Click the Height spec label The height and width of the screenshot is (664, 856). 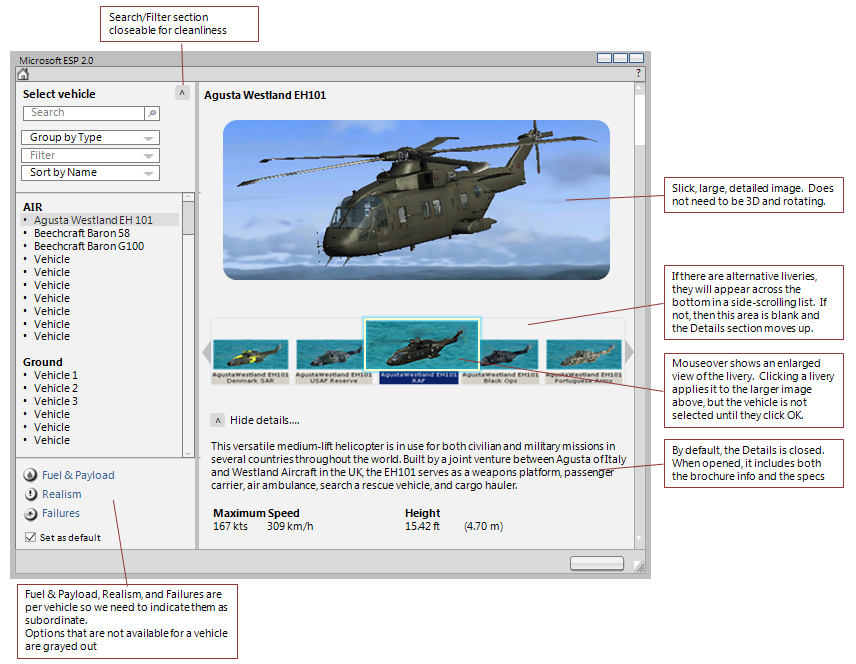coord(423,513)
